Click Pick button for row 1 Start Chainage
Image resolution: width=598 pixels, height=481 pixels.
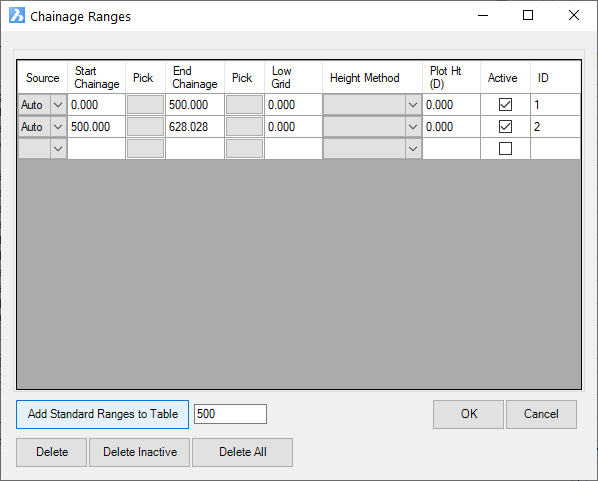pos(145,105)
